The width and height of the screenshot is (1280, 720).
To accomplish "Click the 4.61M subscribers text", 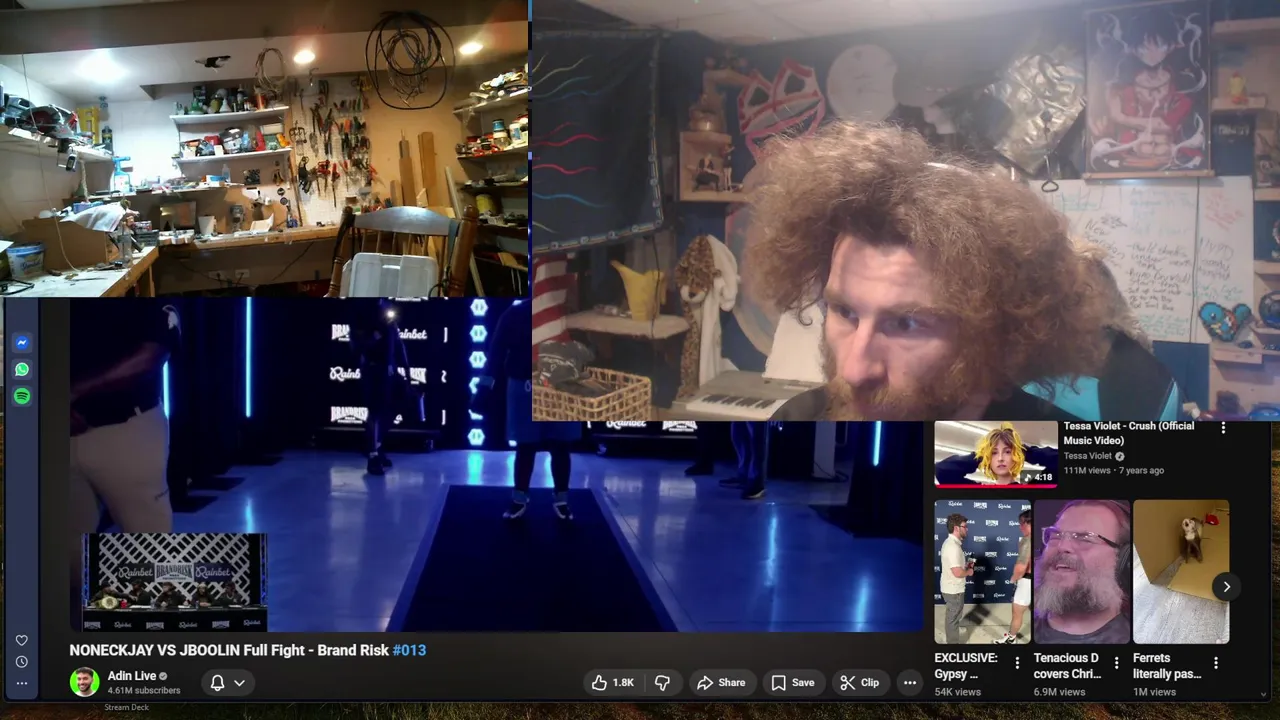I will [144, 691].
